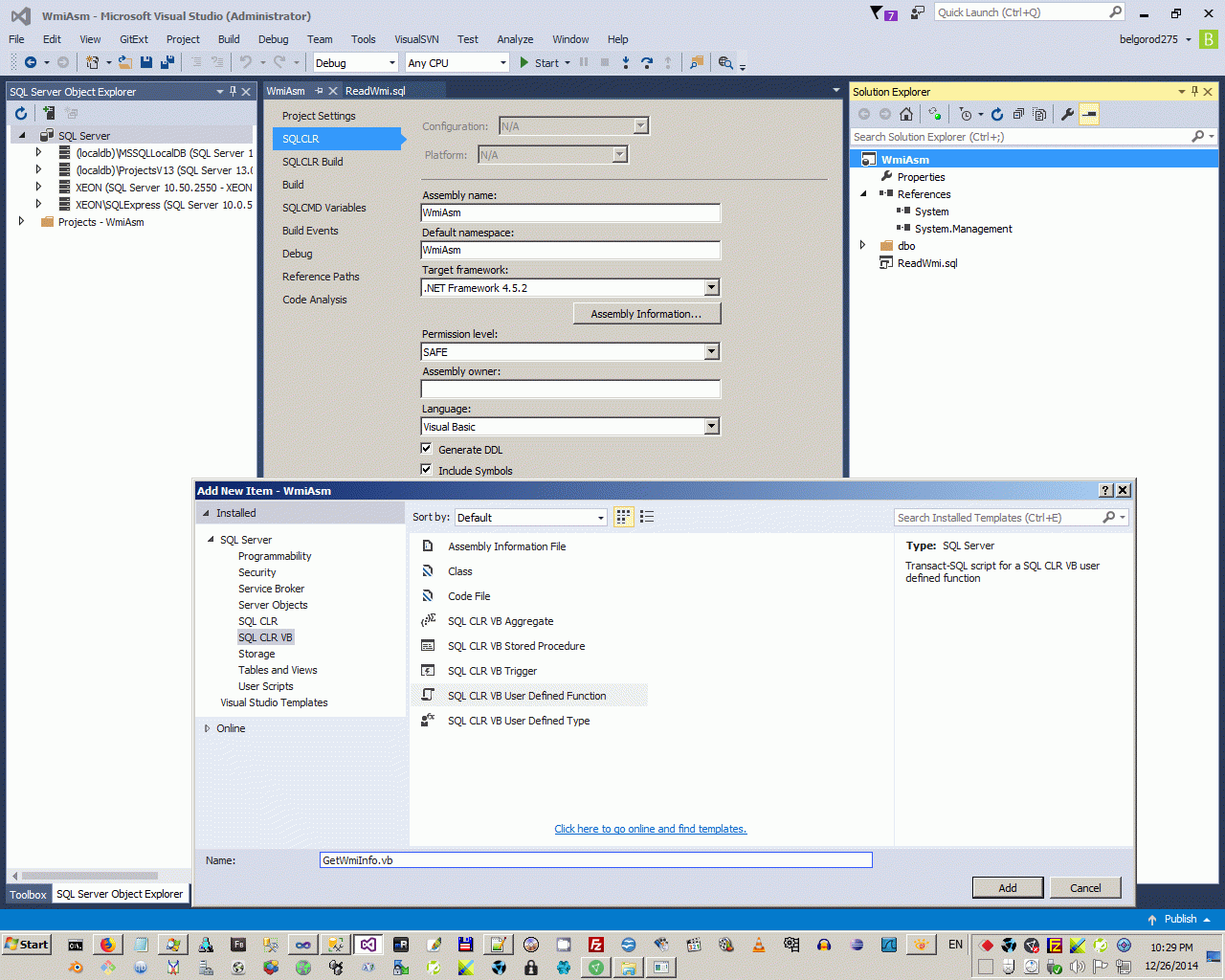
Task: Click the dialog Help question mark button
Action: coord(1106,490)
